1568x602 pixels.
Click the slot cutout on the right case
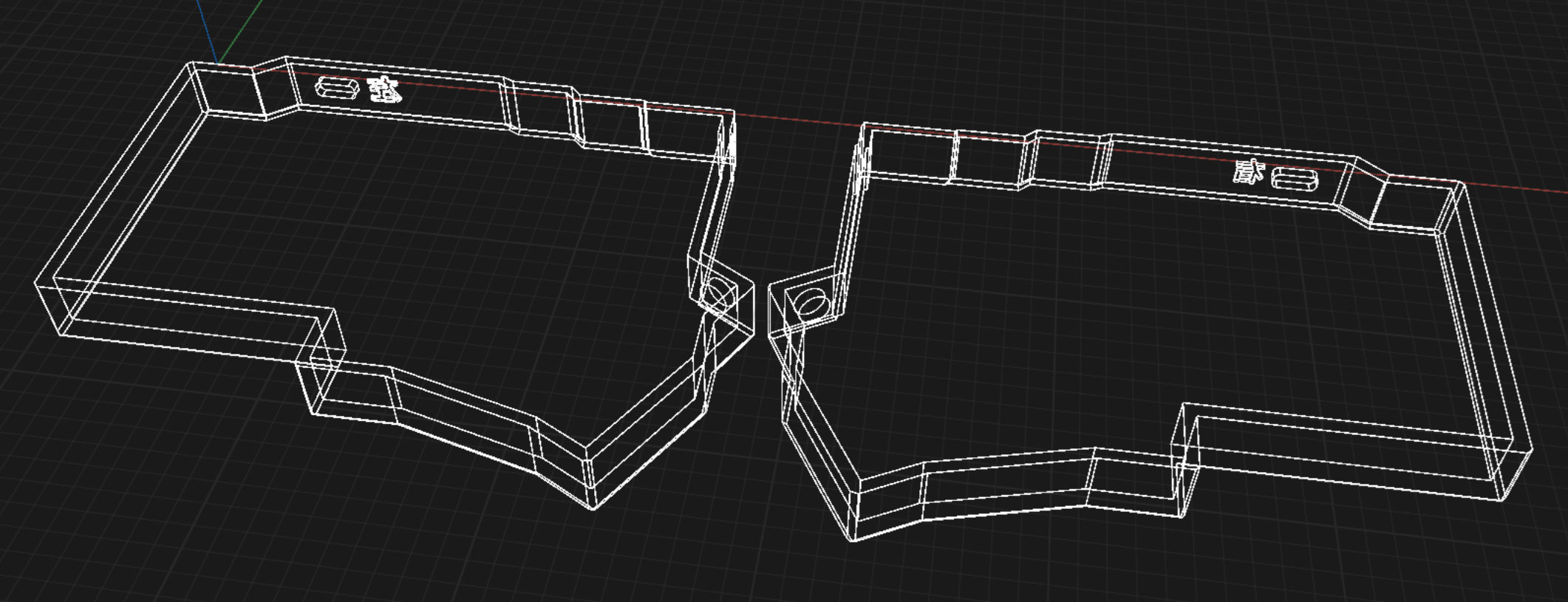(1294, 179)
